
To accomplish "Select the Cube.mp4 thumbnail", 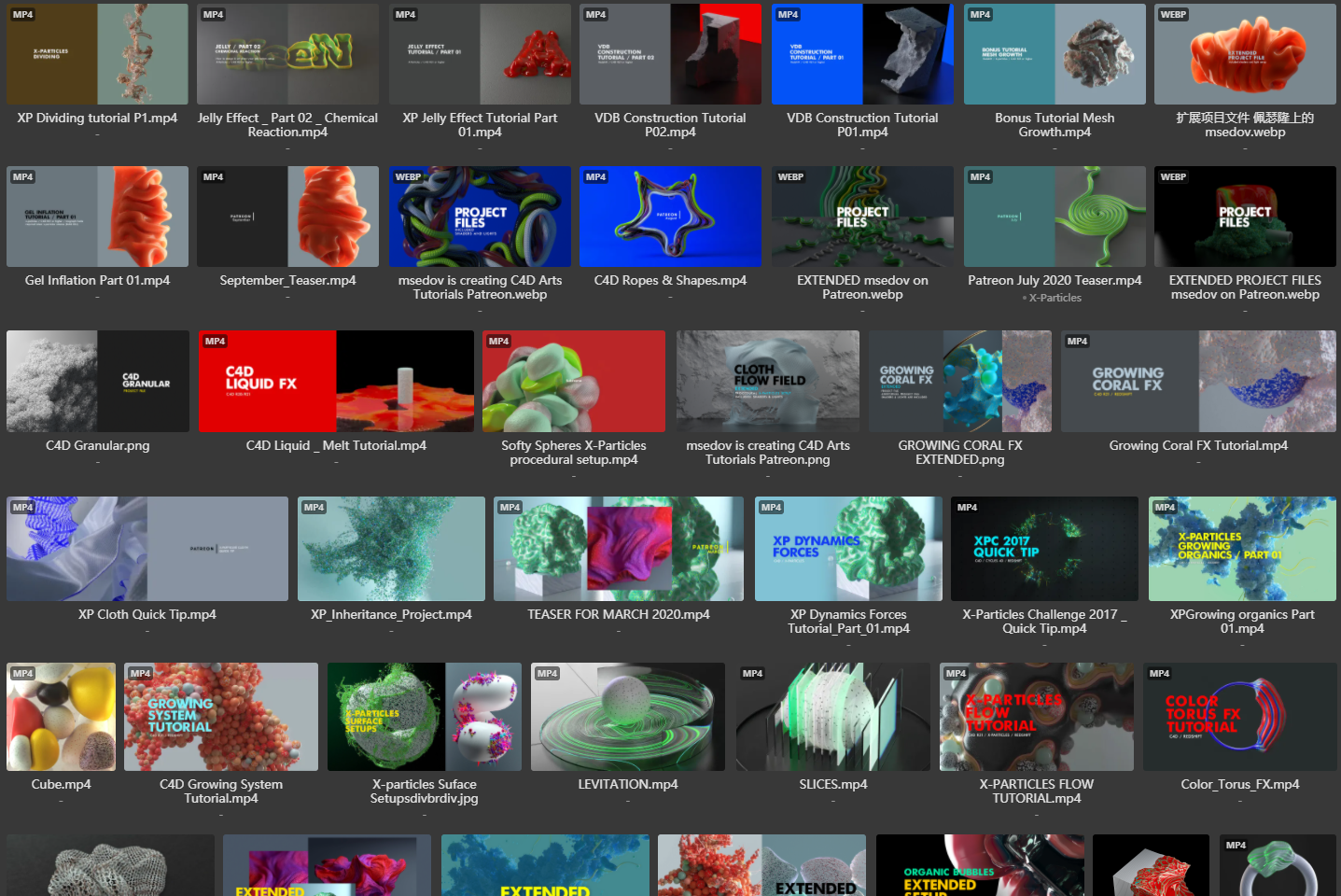I will [61, 717].
